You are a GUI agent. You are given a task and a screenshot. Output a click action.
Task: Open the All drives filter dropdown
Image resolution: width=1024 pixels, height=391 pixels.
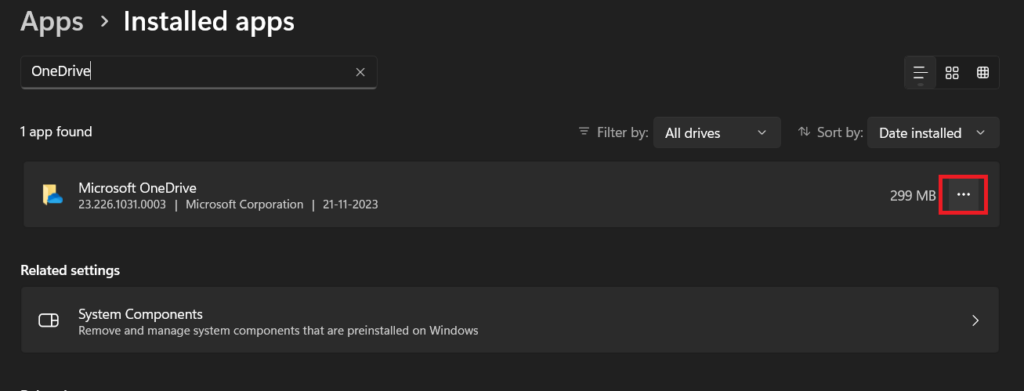click(717, 133)
